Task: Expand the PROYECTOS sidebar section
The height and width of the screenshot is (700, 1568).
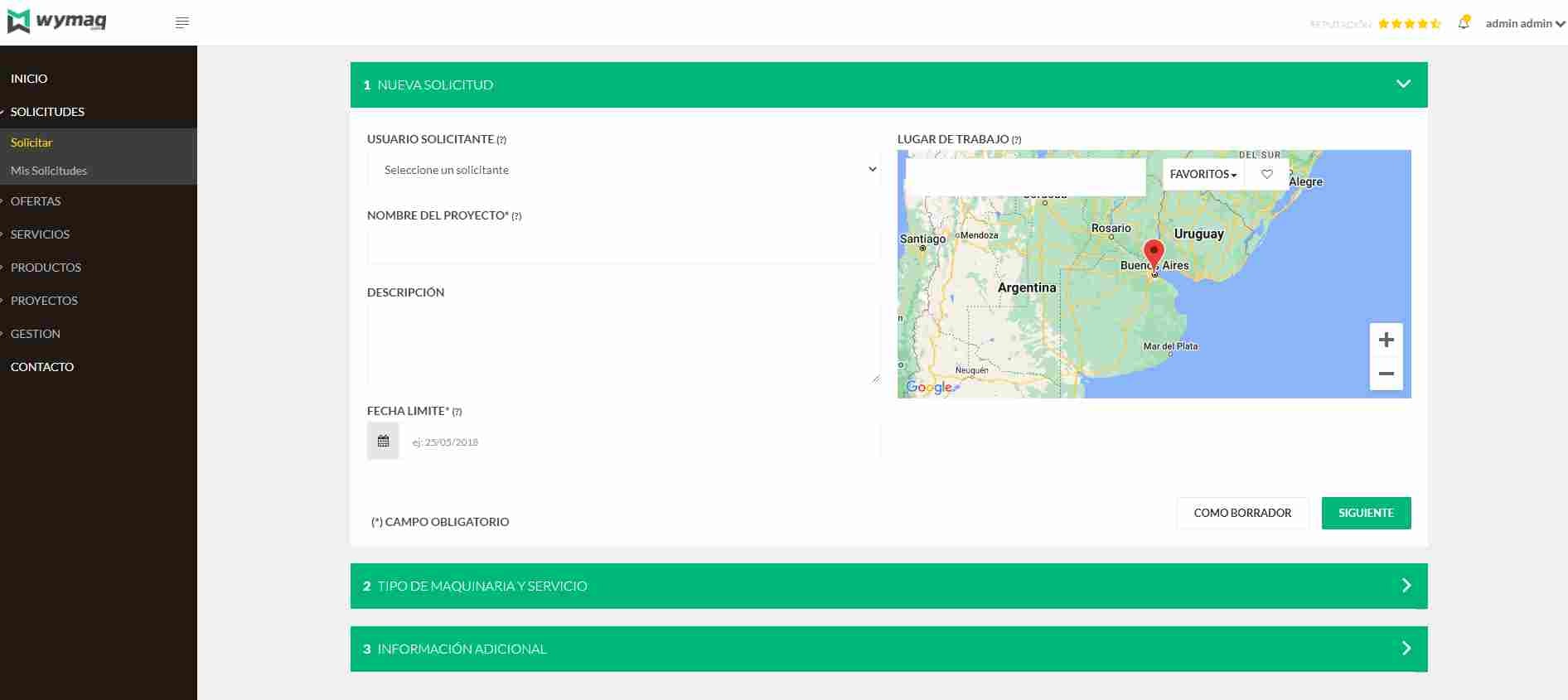Action: click(x=44, y=301)
